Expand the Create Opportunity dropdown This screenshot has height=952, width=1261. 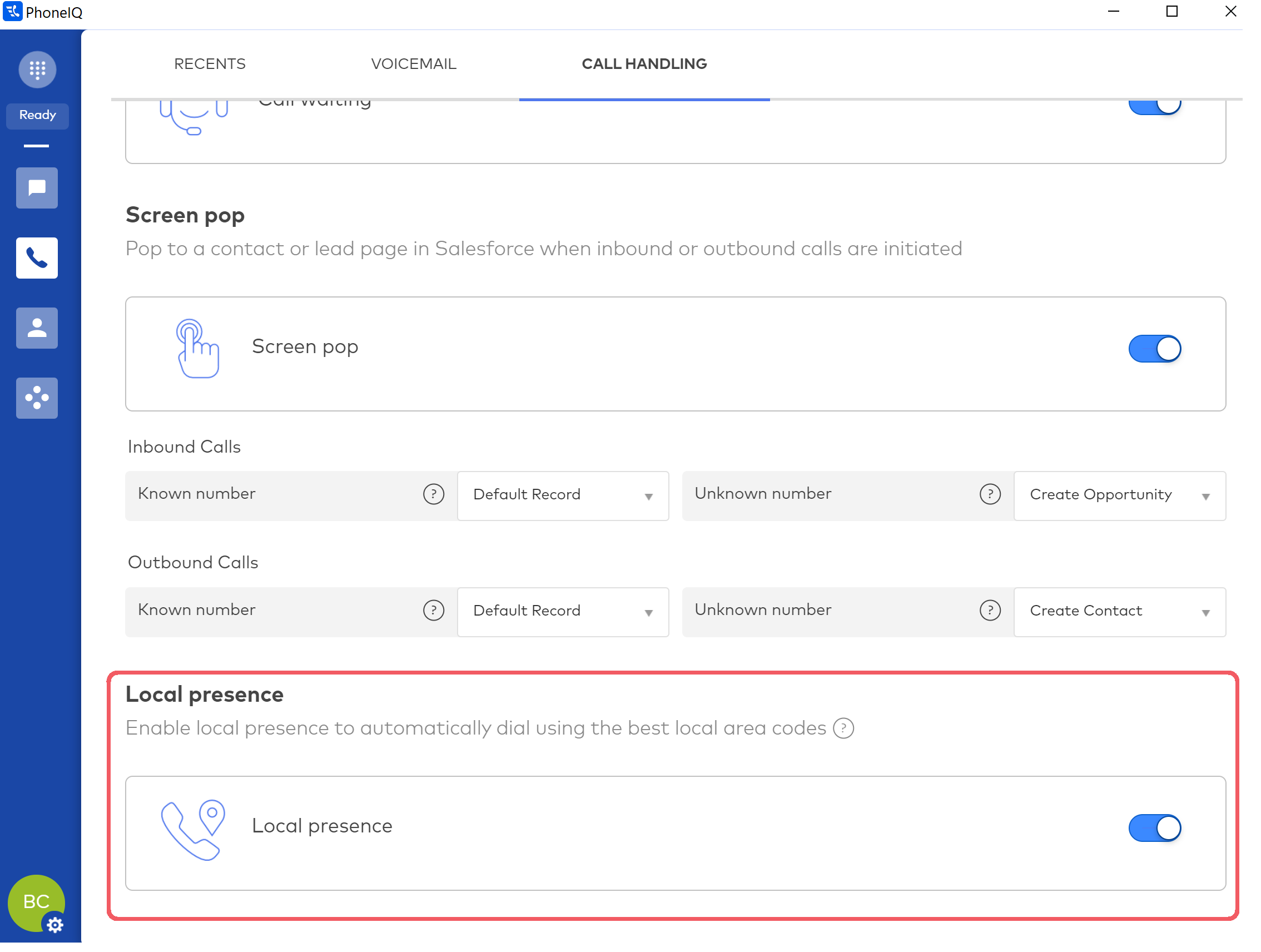click(1119, 495)
